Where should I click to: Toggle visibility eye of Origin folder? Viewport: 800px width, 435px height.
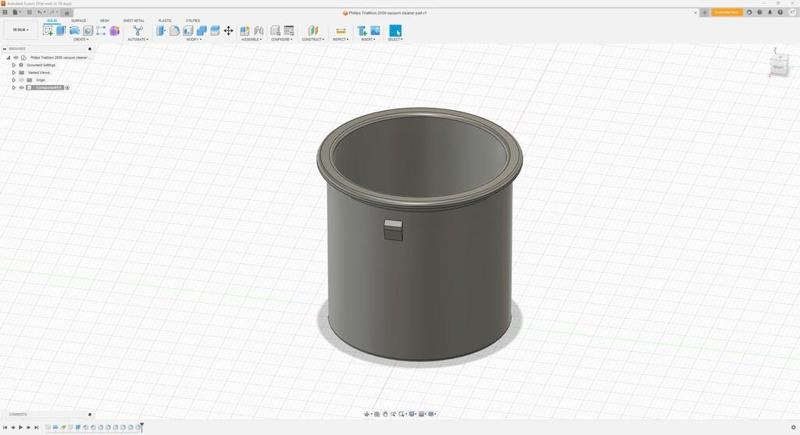tap(21, 80)
